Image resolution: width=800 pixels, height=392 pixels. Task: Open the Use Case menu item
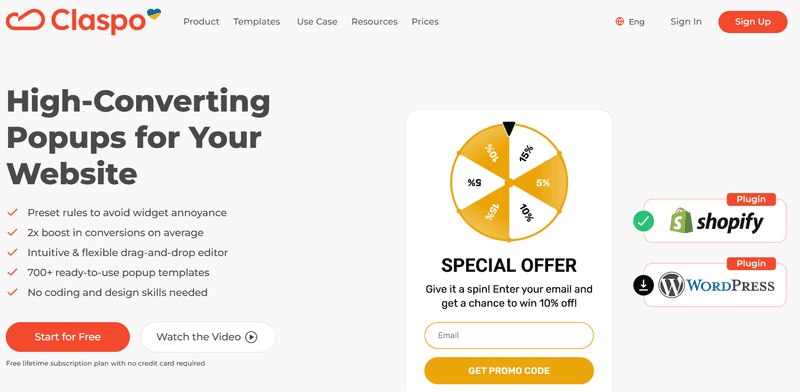click(x=317, y=21)
